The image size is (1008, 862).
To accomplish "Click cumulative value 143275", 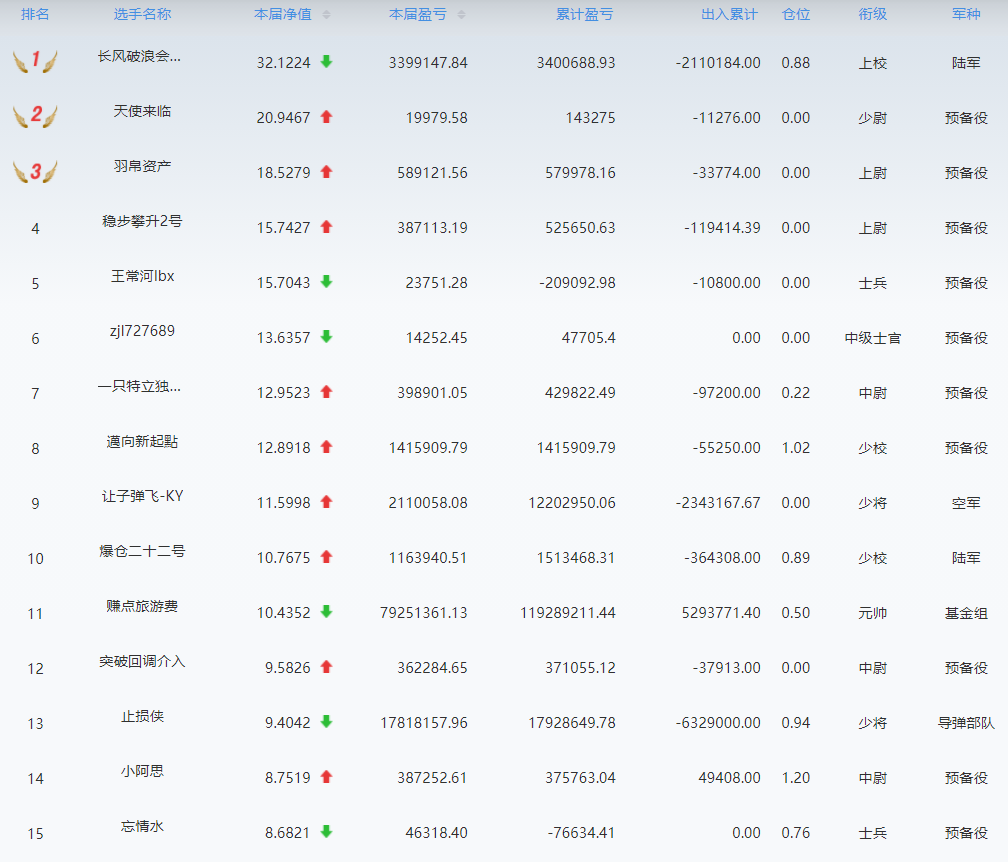I will [591, 118].
